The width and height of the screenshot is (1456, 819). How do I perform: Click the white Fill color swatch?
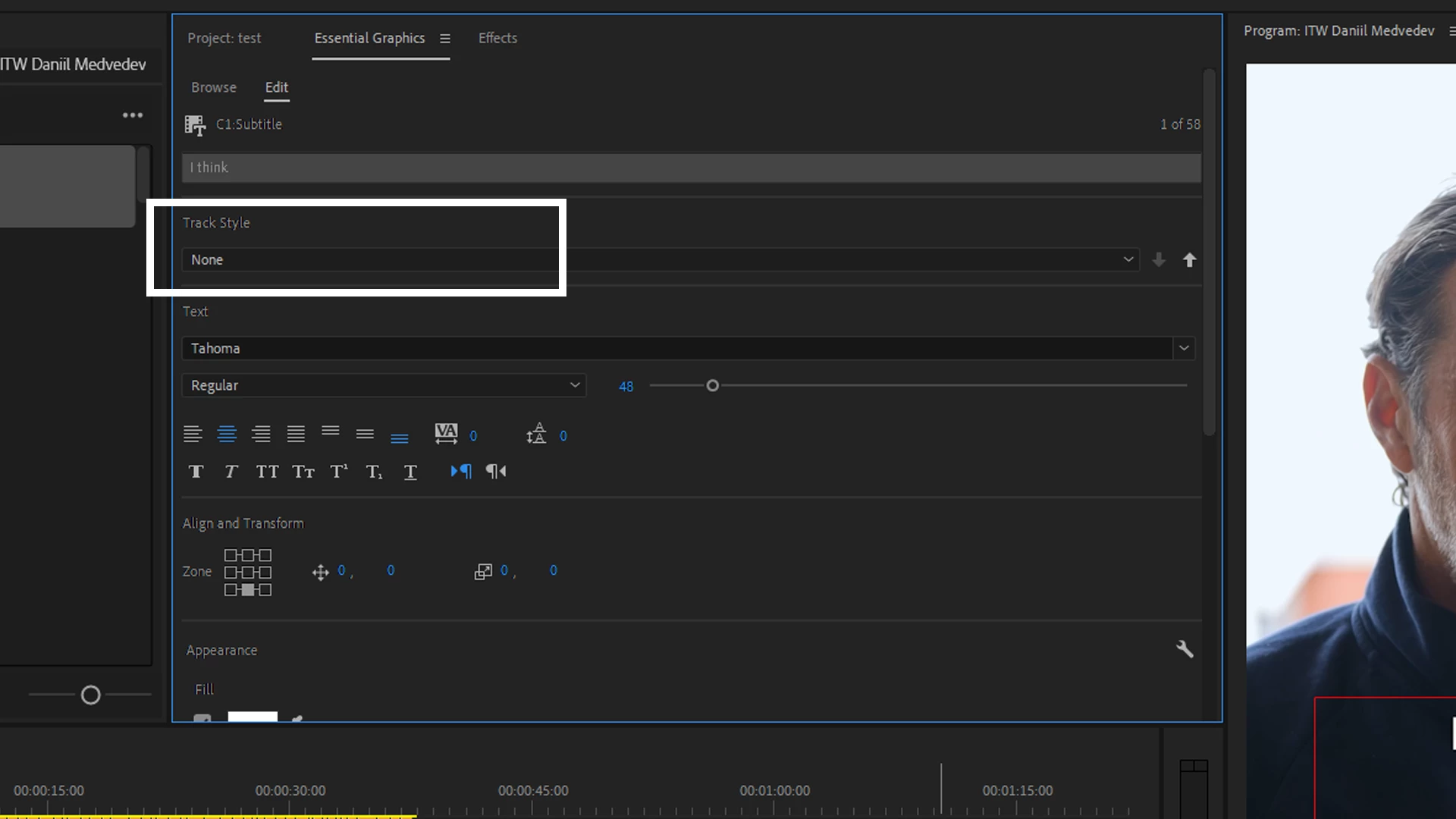pyautogui.click(x=253, y=716)
